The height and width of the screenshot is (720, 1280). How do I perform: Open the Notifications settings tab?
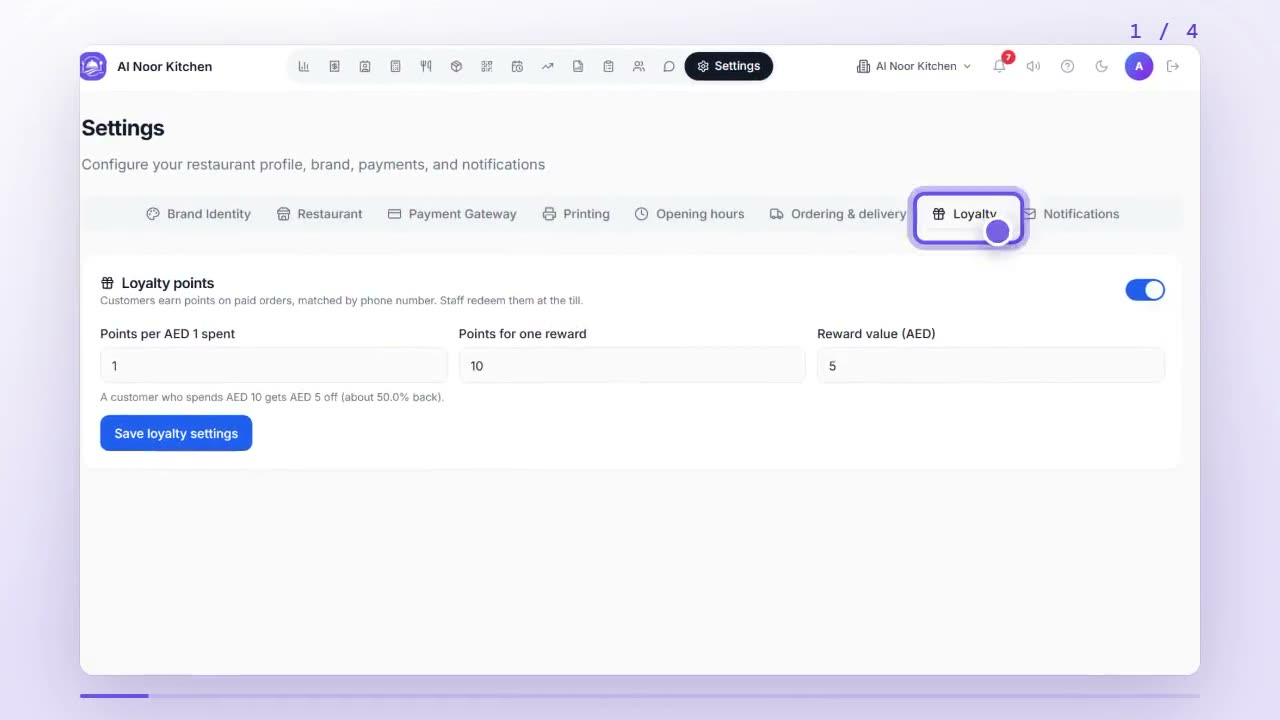(1071, 214)
